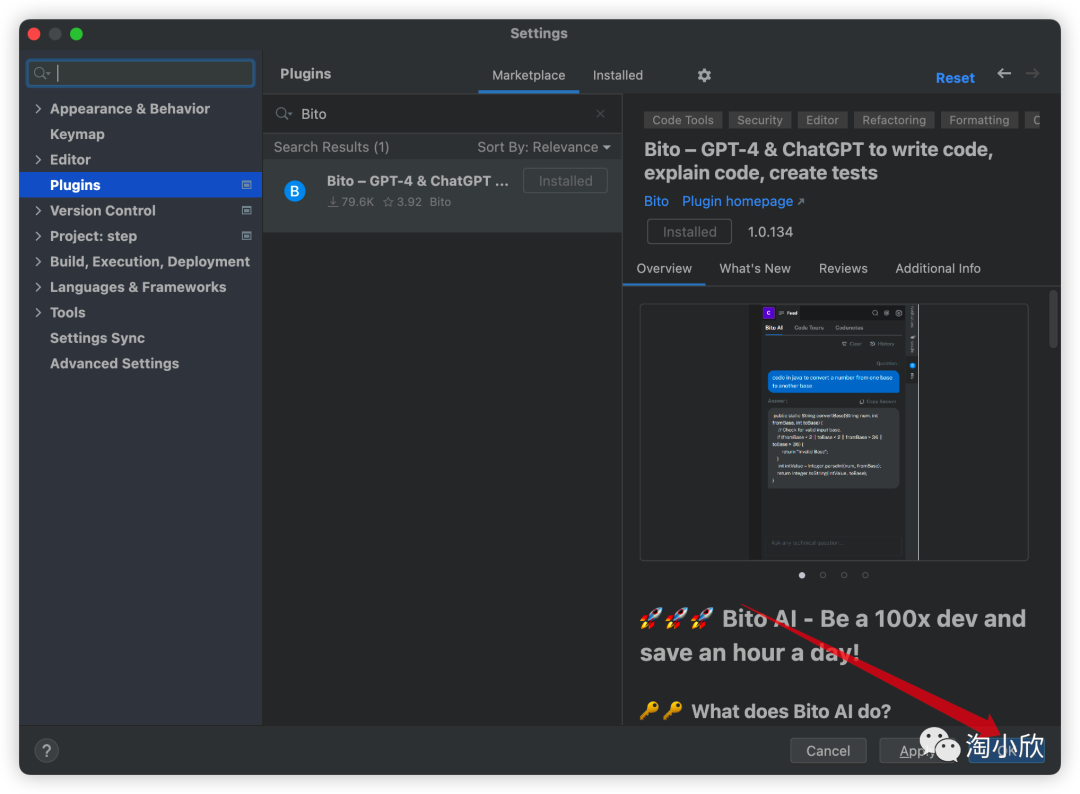
Task: Click the Refactoring tag
Action: (x=893, y=120)
